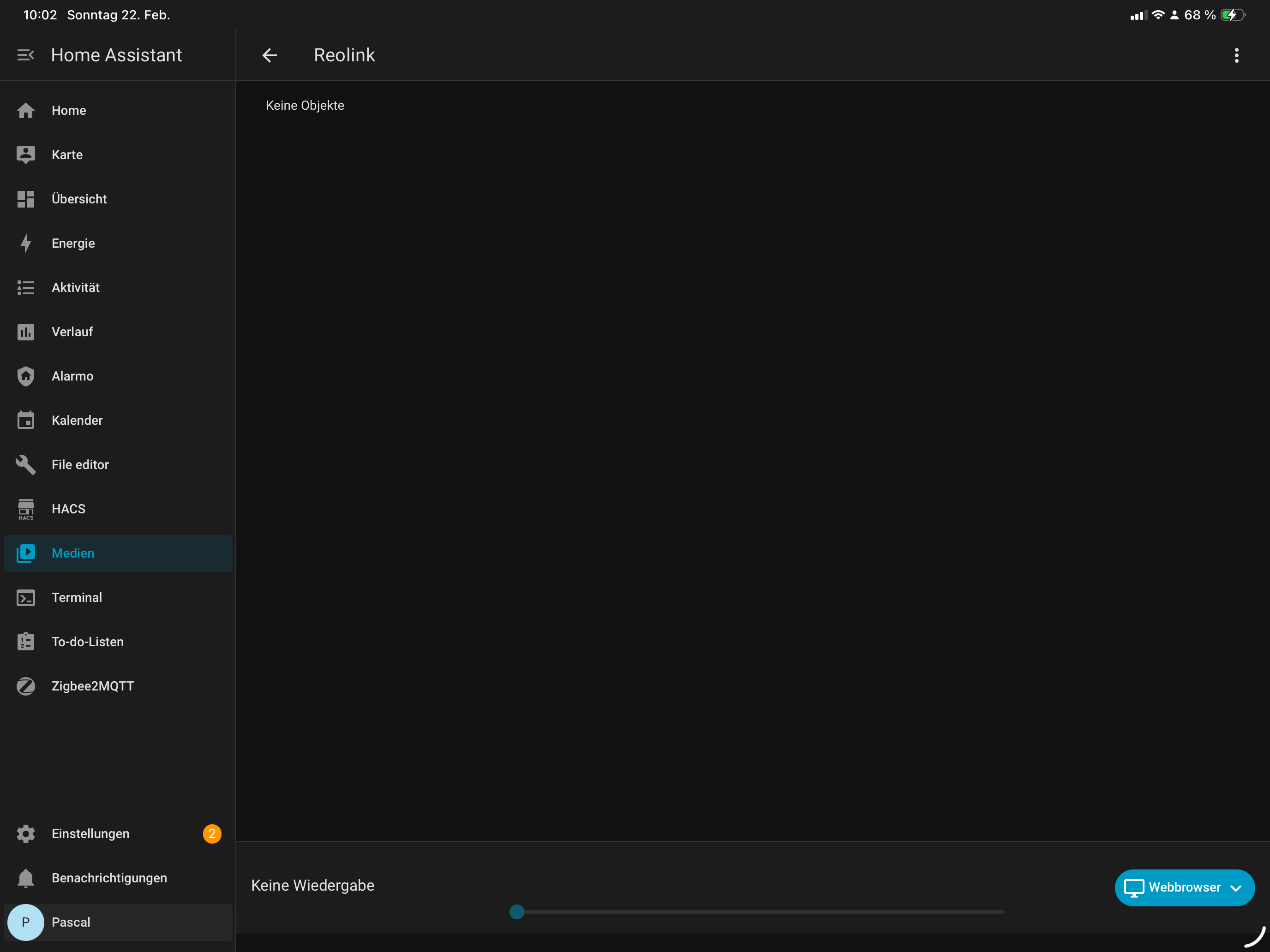Go back with the arrow beside Reolink

pyautogui.click(x=269, y=55)
